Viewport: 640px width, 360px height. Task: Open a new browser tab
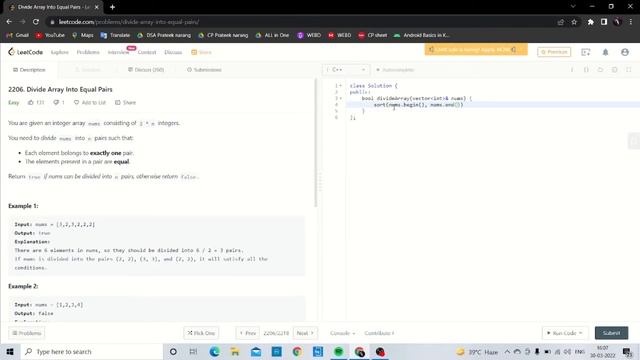point(112,7)
